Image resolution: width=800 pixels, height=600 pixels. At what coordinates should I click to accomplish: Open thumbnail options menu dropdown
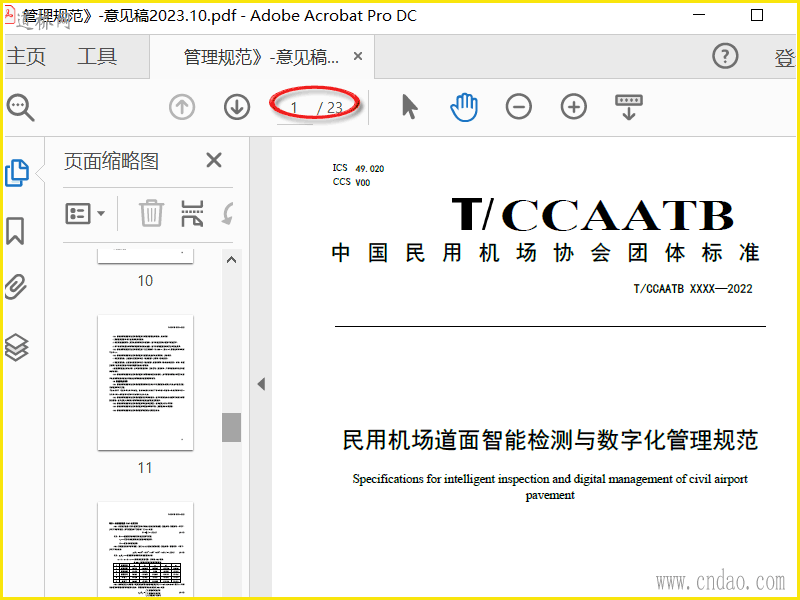(85, 213)
